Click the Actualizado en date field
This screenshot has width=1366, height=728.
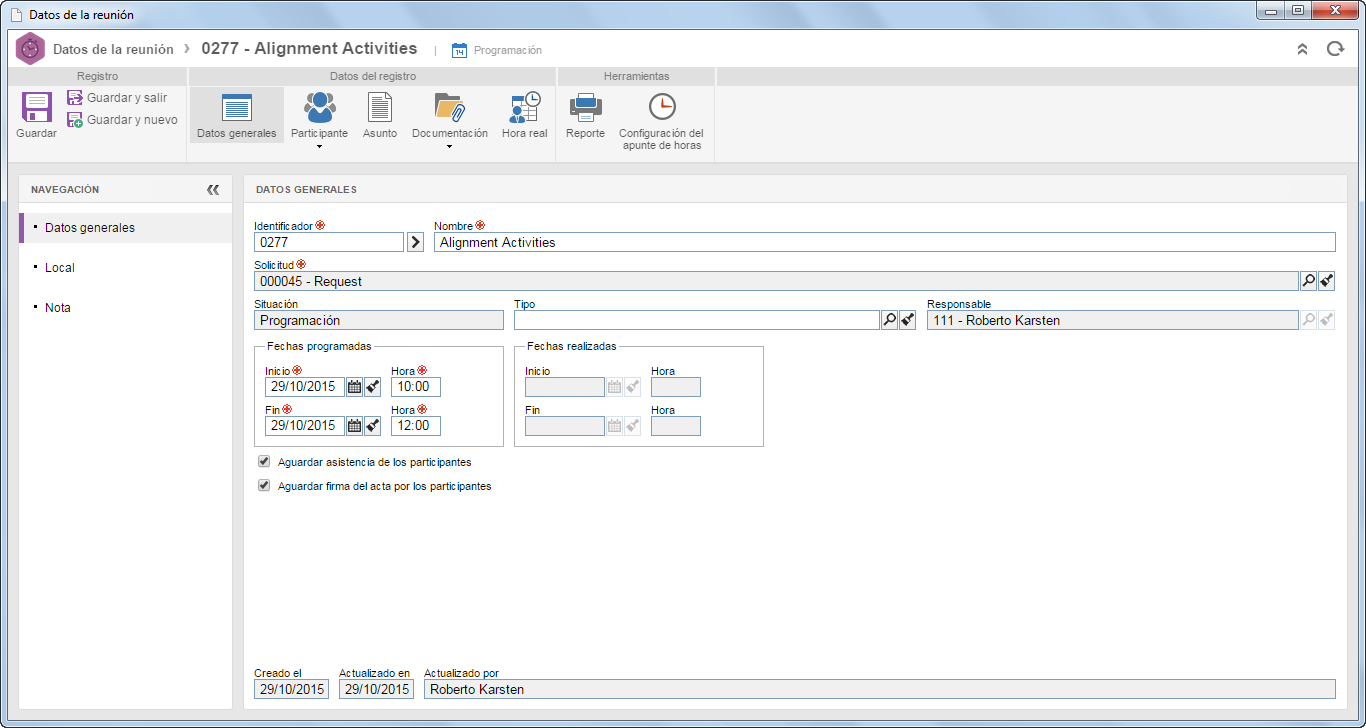(376, 689)
